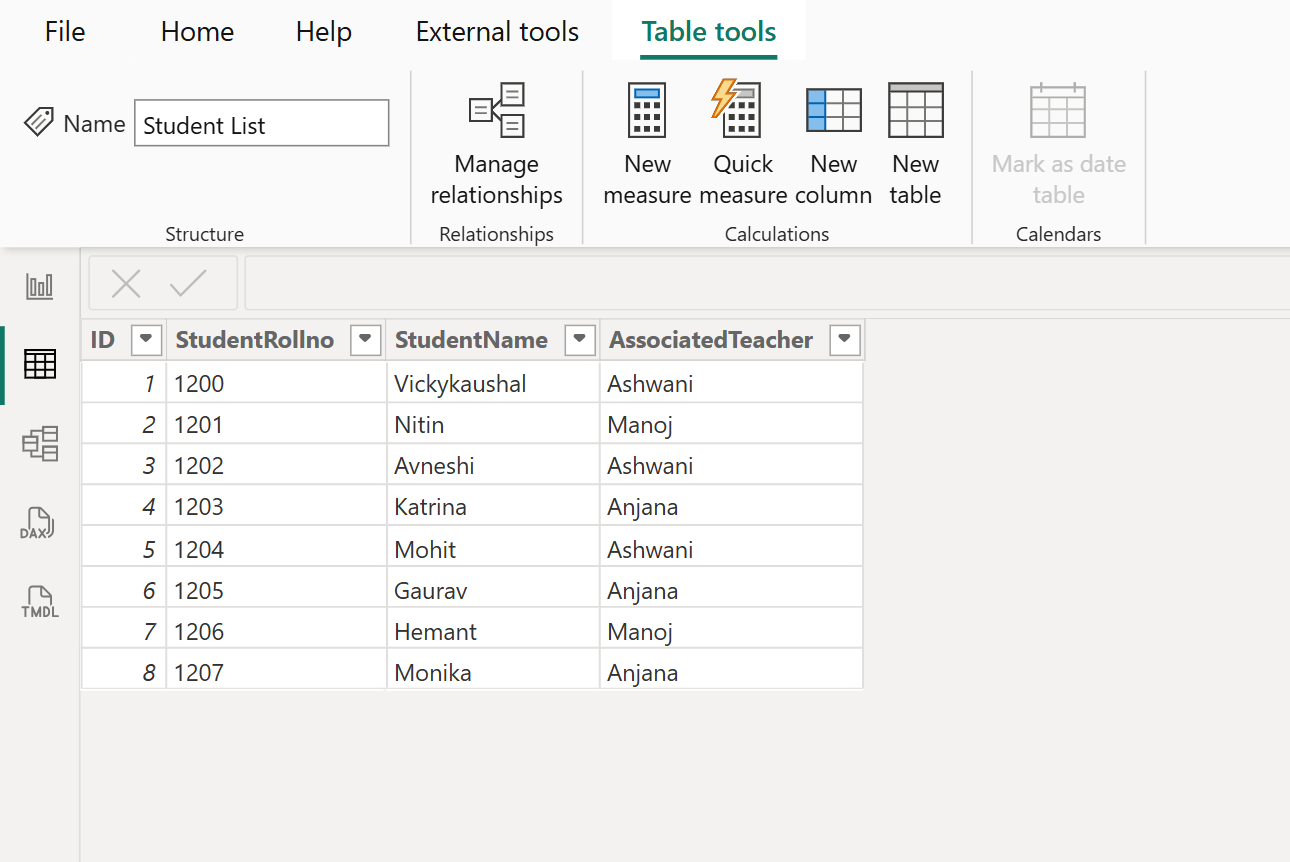Open the StudentRollno column dropdown
The height and width of the screenshot is (862, 1290).
(x=365, y=340)
